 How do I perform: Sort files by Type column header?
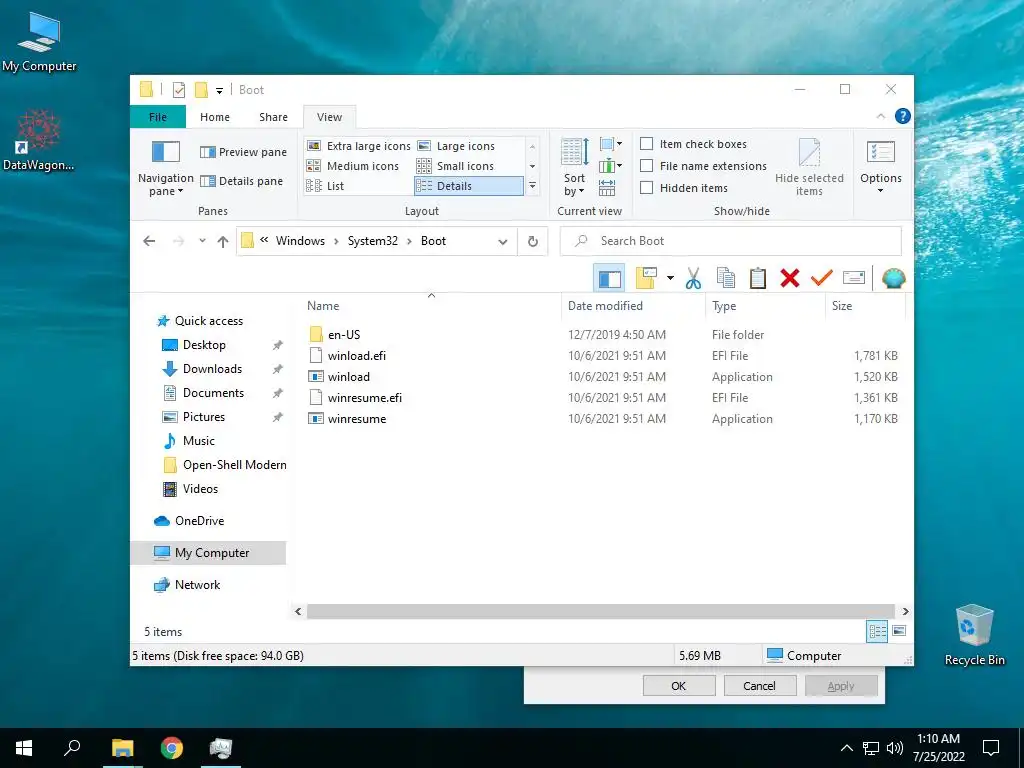point(765,306)
